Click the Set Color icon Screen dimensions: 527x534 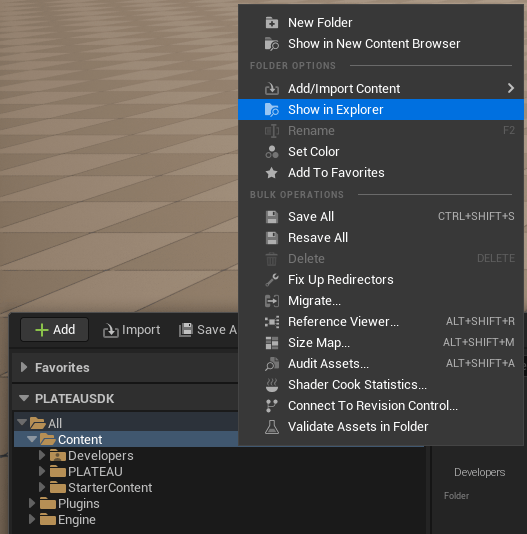(x=272, y=152)
